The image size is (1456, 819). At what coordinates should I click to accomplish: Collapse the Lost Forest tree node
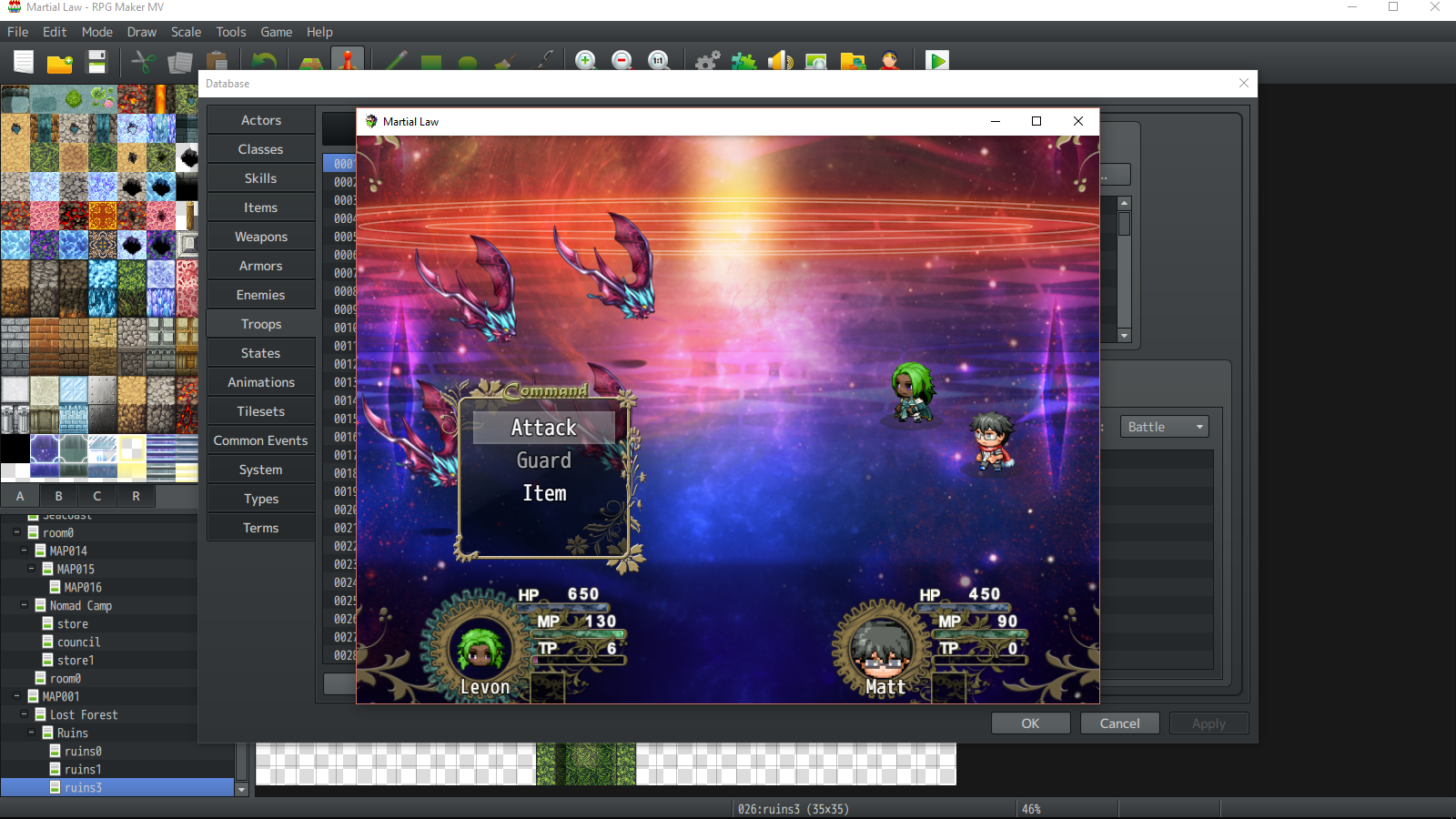click(25, 714)
